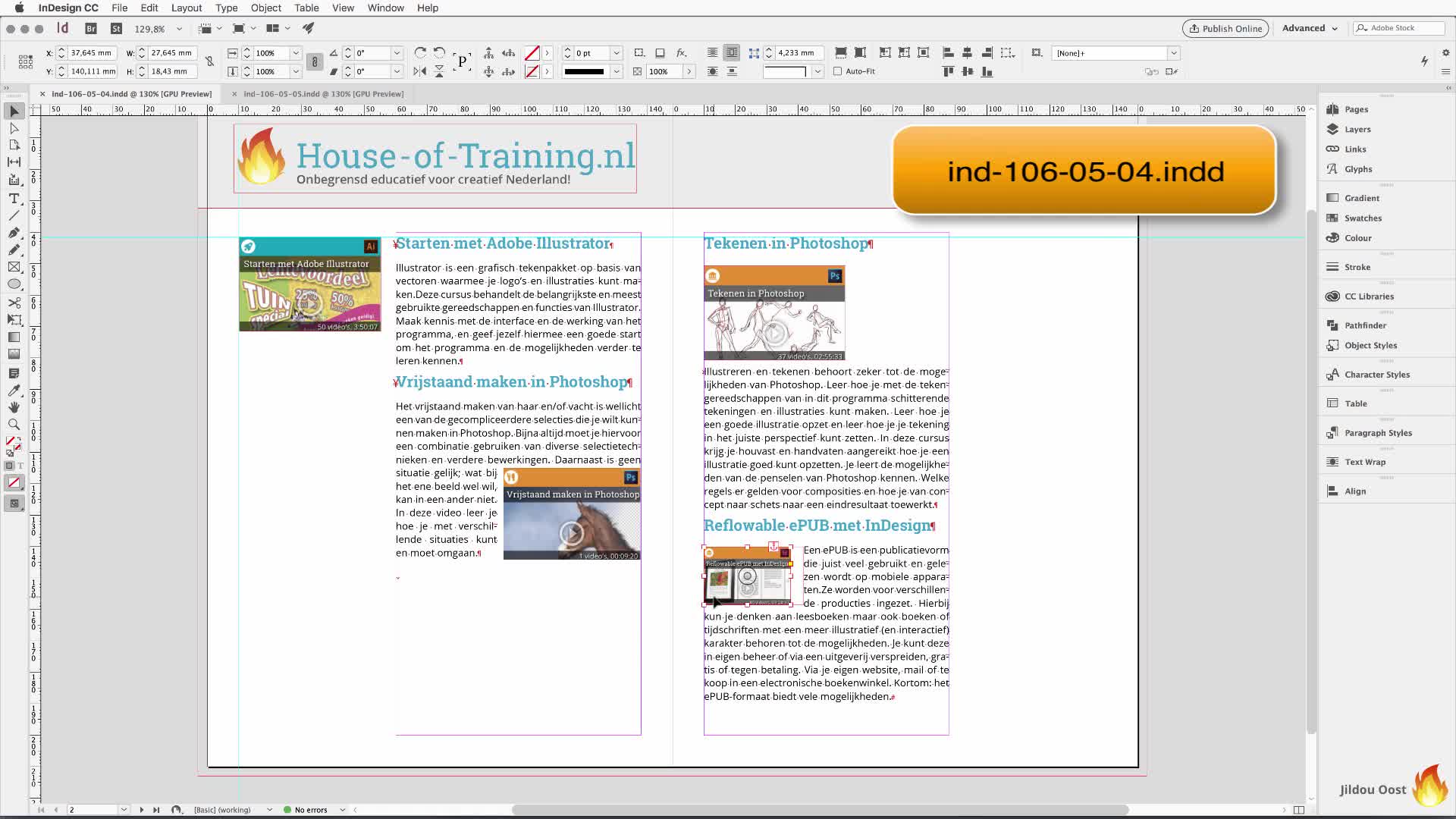Image resolution: width=1456 pixels, height=819 pixels.
Task: Open the stroke weight 0 pt dropdown
Action: click(617, 53)
